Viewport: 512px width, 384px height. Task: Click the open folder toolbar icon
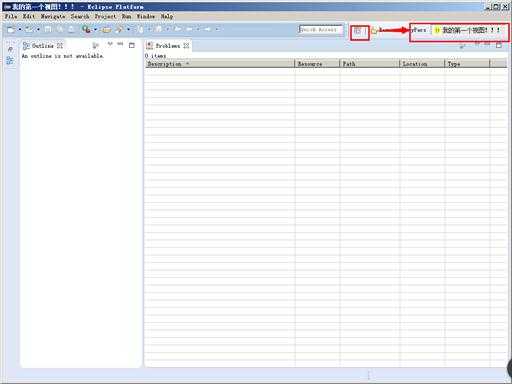(x=106, y=30)
